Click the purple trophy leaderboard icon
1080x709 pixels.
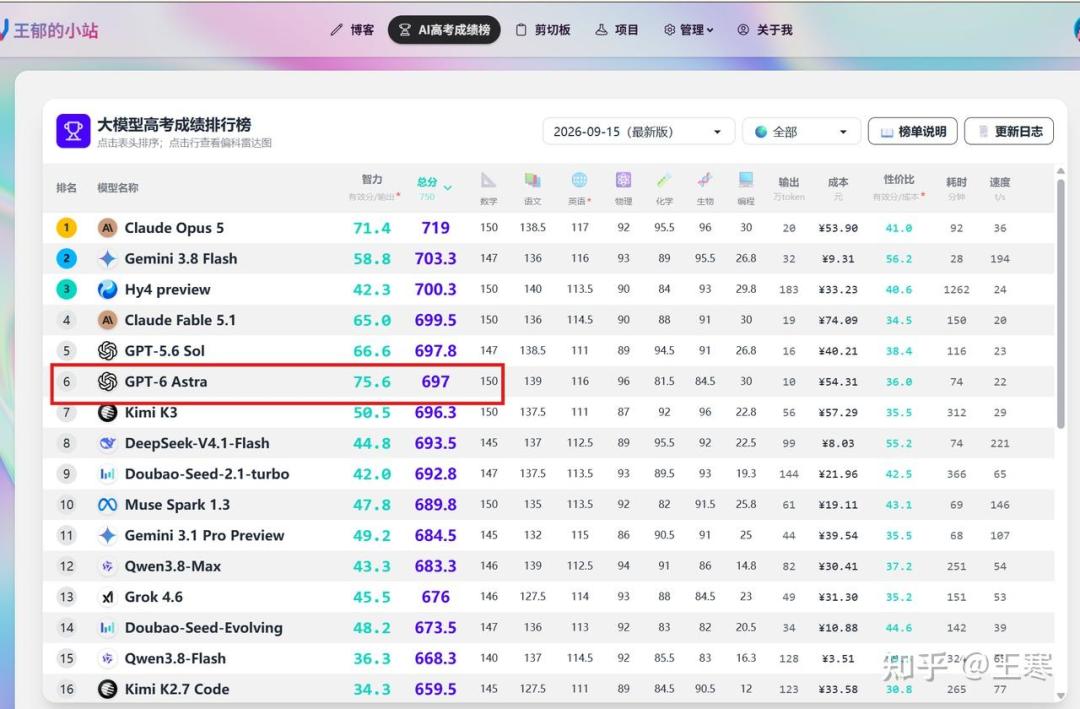[x=73, y=131]
